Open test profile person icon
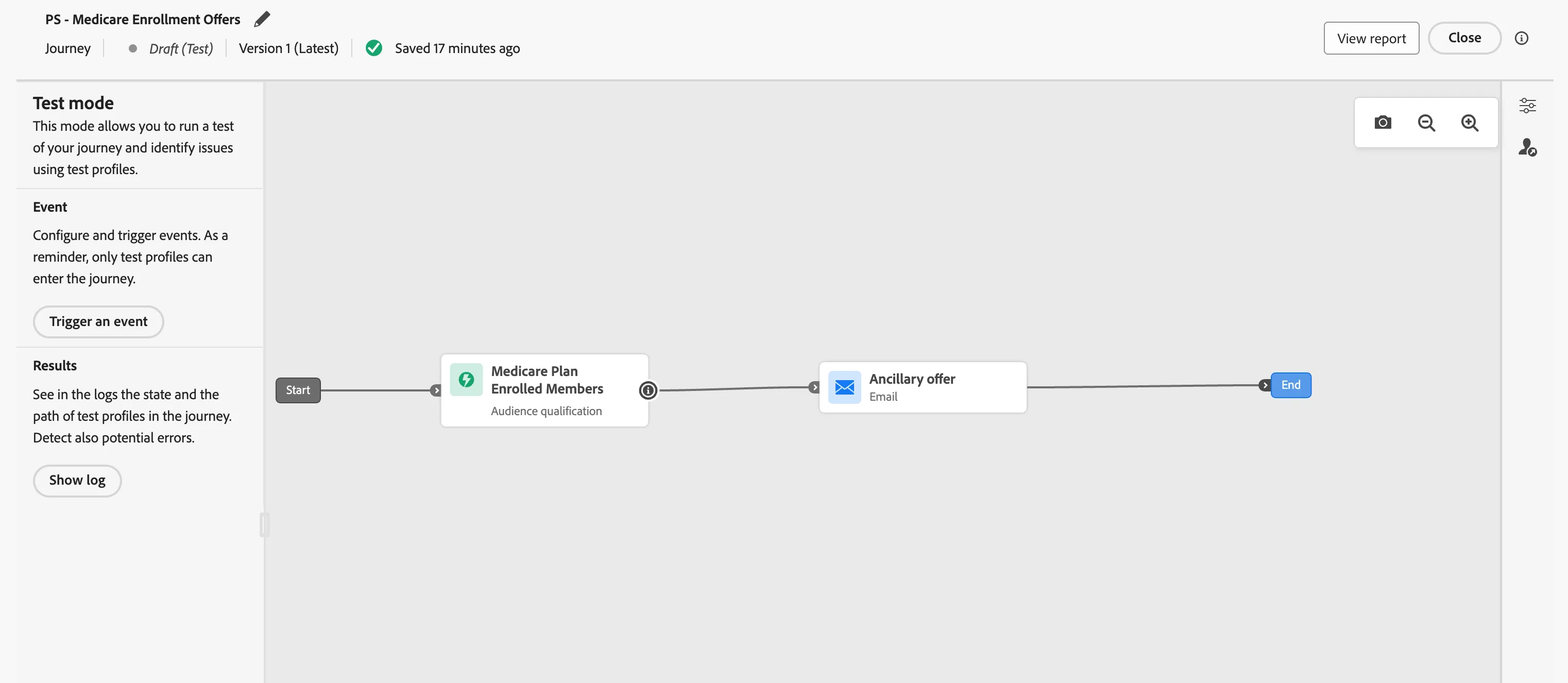 [1527, 147]
